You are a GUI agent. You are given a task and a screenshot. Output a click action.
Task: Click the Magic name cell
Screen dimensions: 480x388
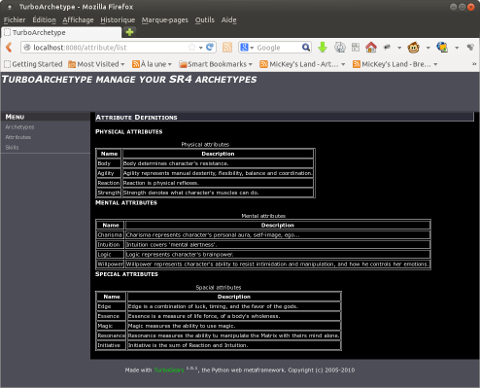(x=111, y=326)
